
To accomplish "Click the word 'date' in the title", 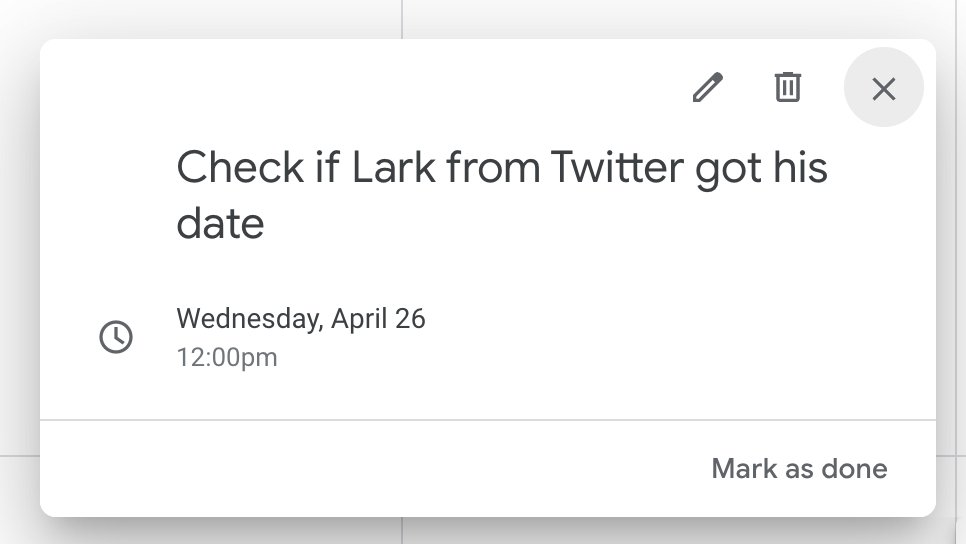I will [220, 223].
